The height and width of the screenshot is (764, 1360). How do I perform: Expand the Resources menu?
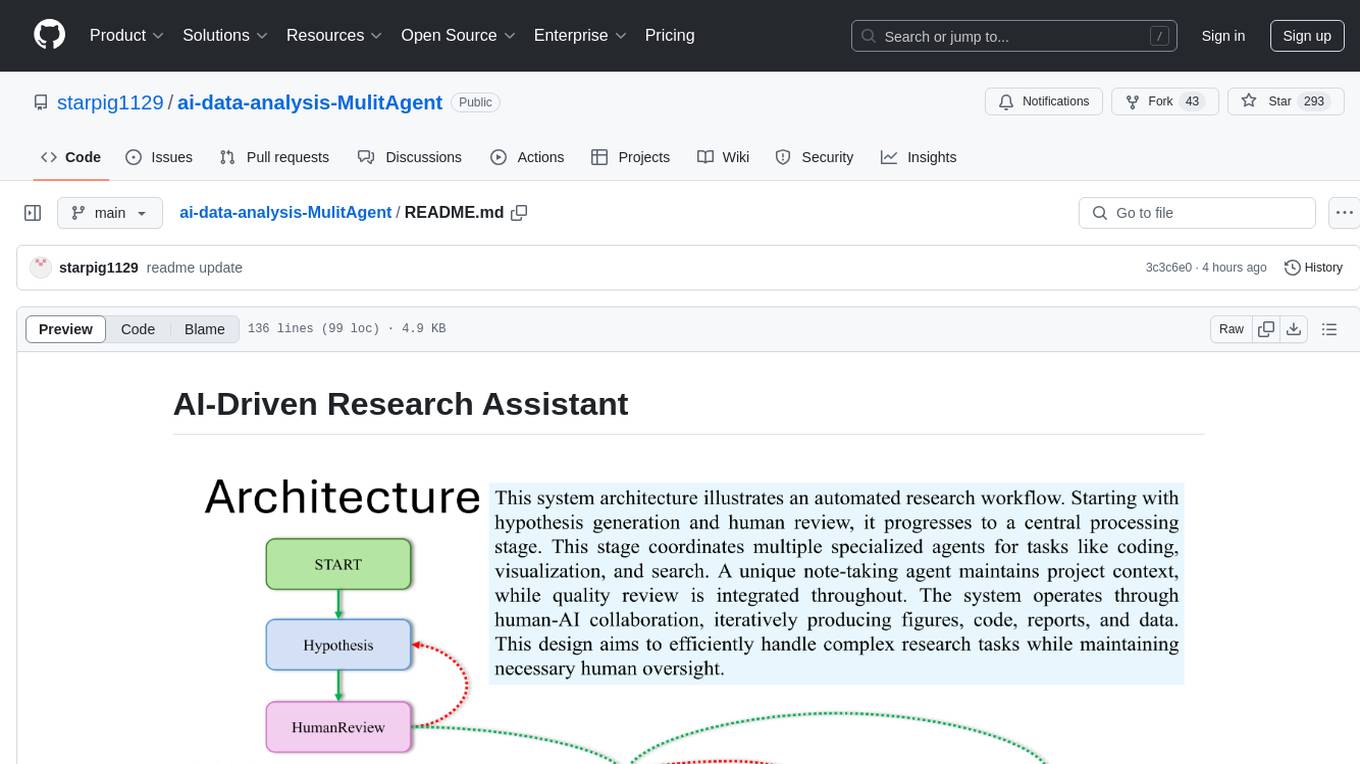pyautogui.click(x=334, y=35)
